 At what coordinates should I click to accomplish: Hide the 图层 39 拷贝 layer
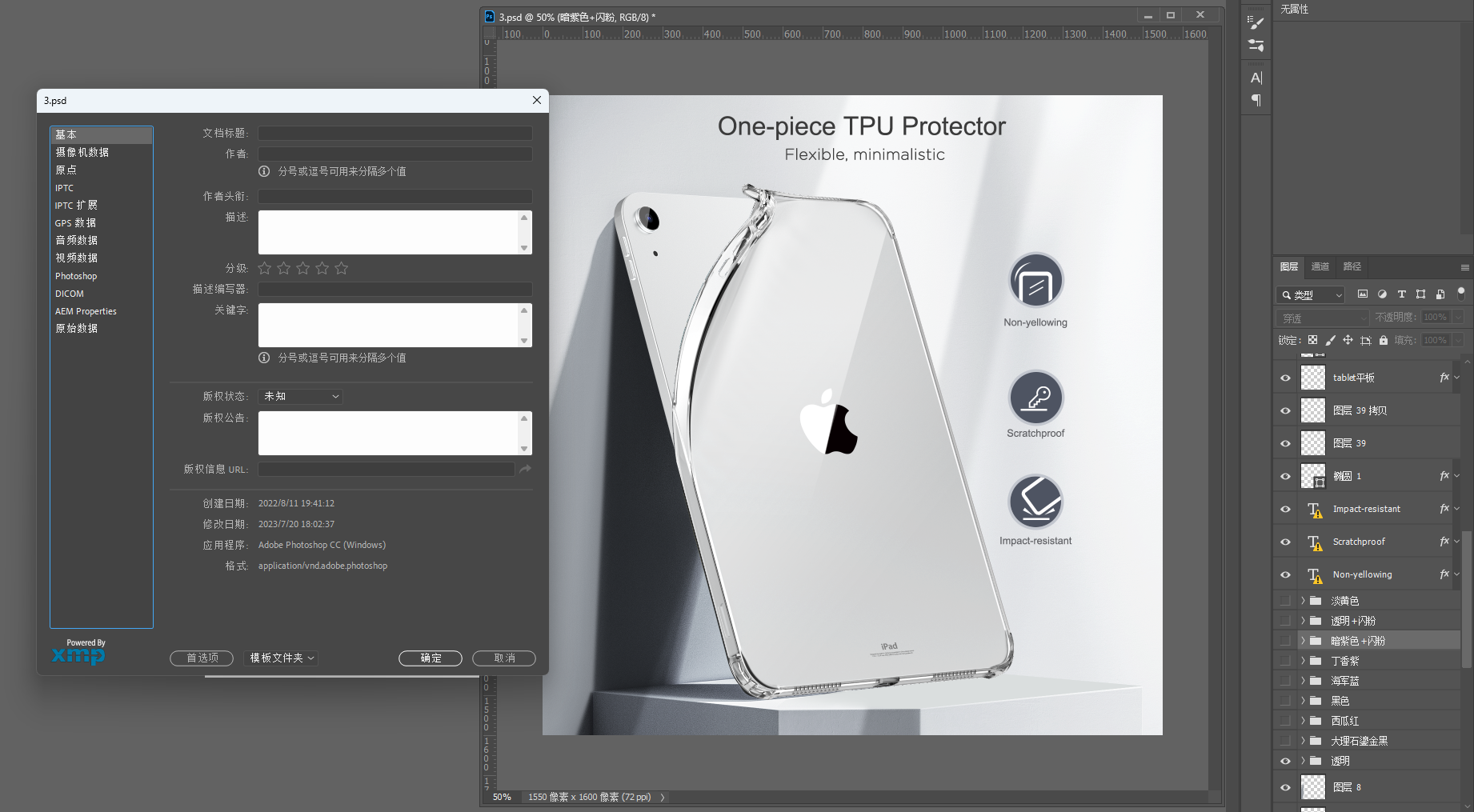tap(1285, 410)
